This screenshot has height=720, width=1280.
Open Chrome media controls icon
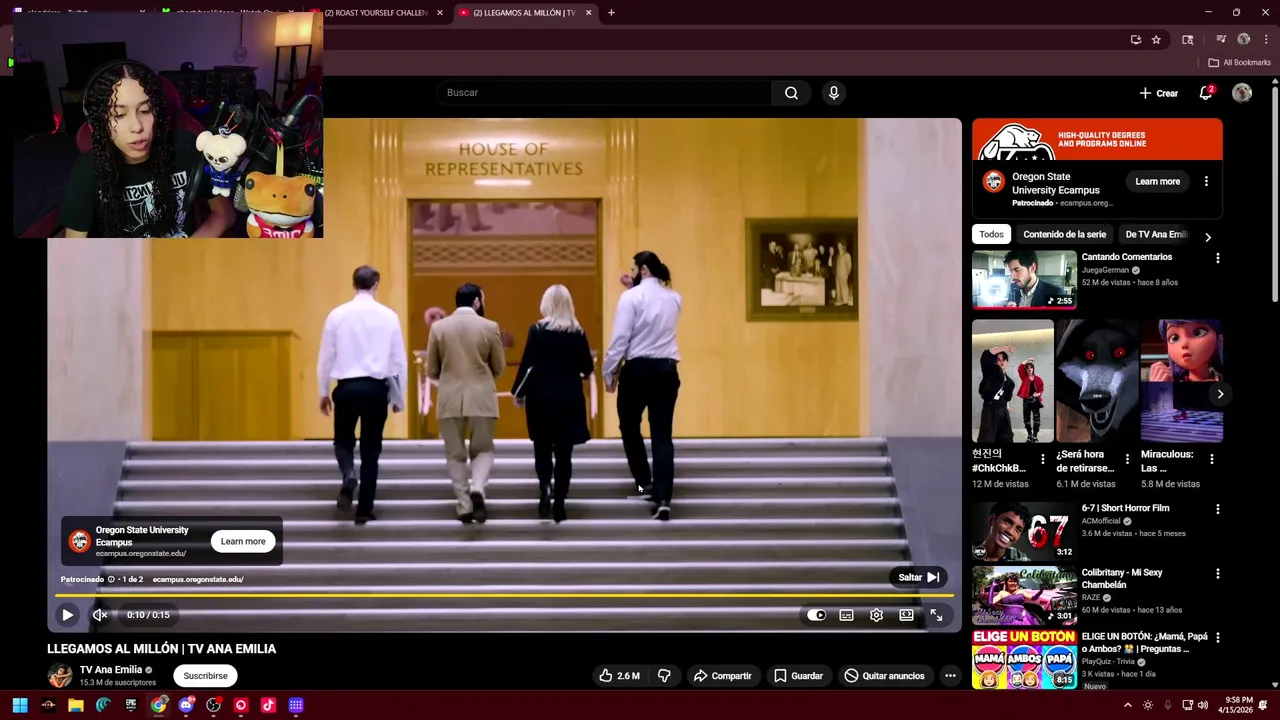(x=1221, y=39)
